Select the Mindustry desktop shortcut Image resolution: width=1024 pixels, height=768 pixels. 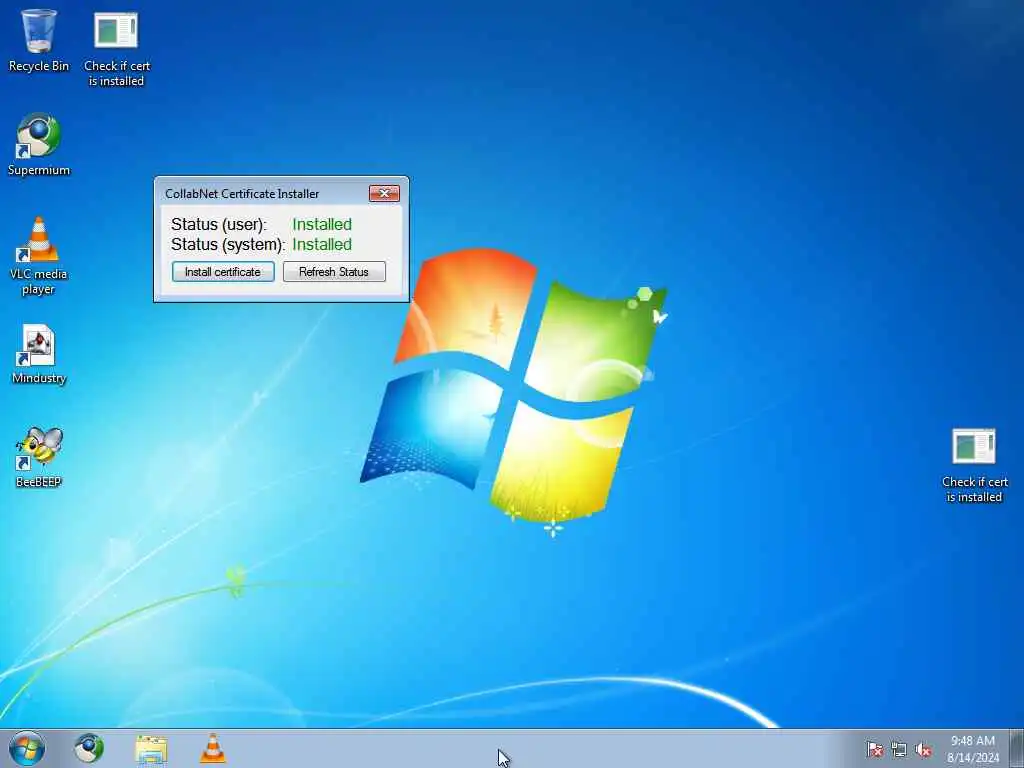(x=39, y=355)
